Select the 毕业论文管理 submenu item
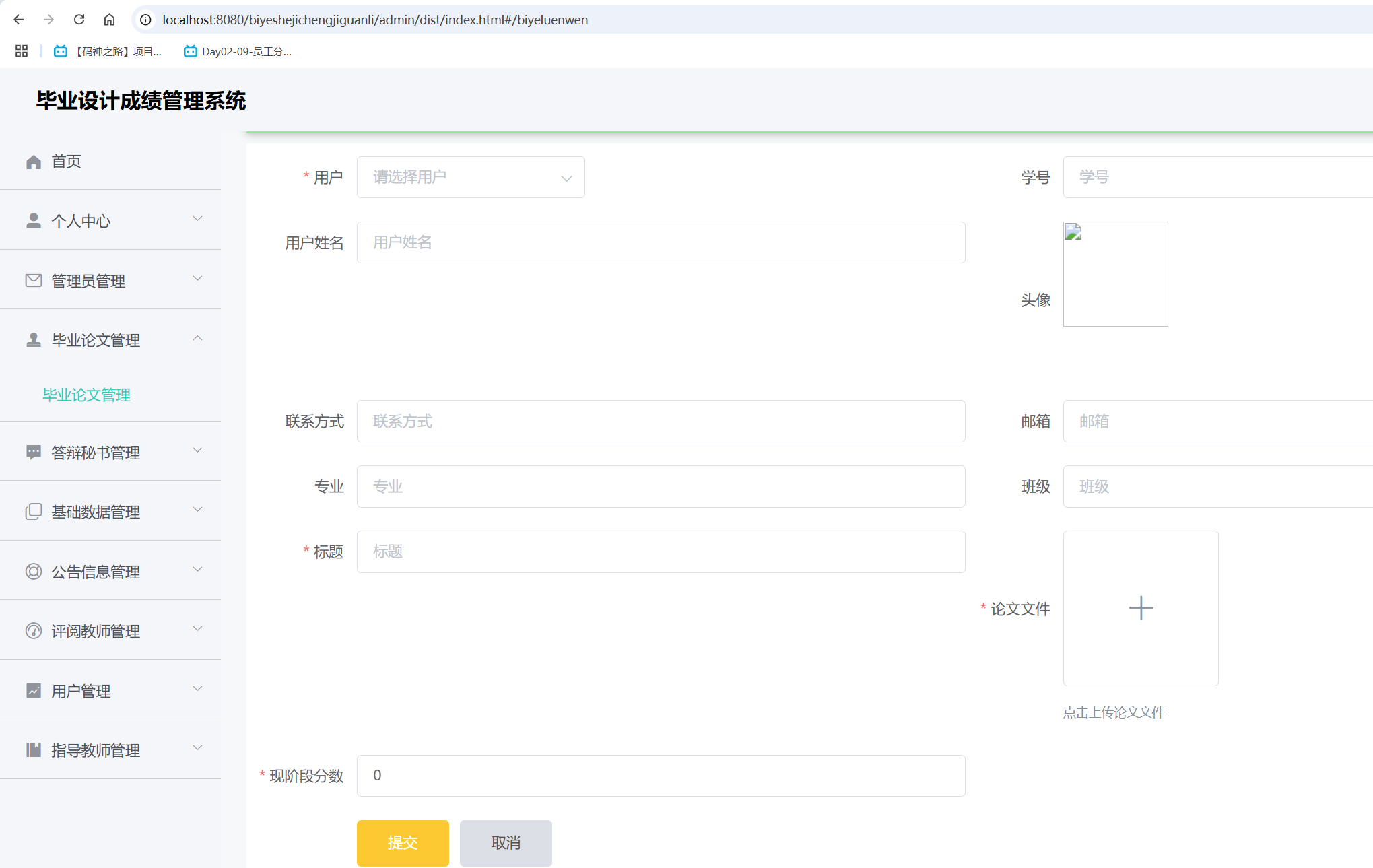 [87, 395]
